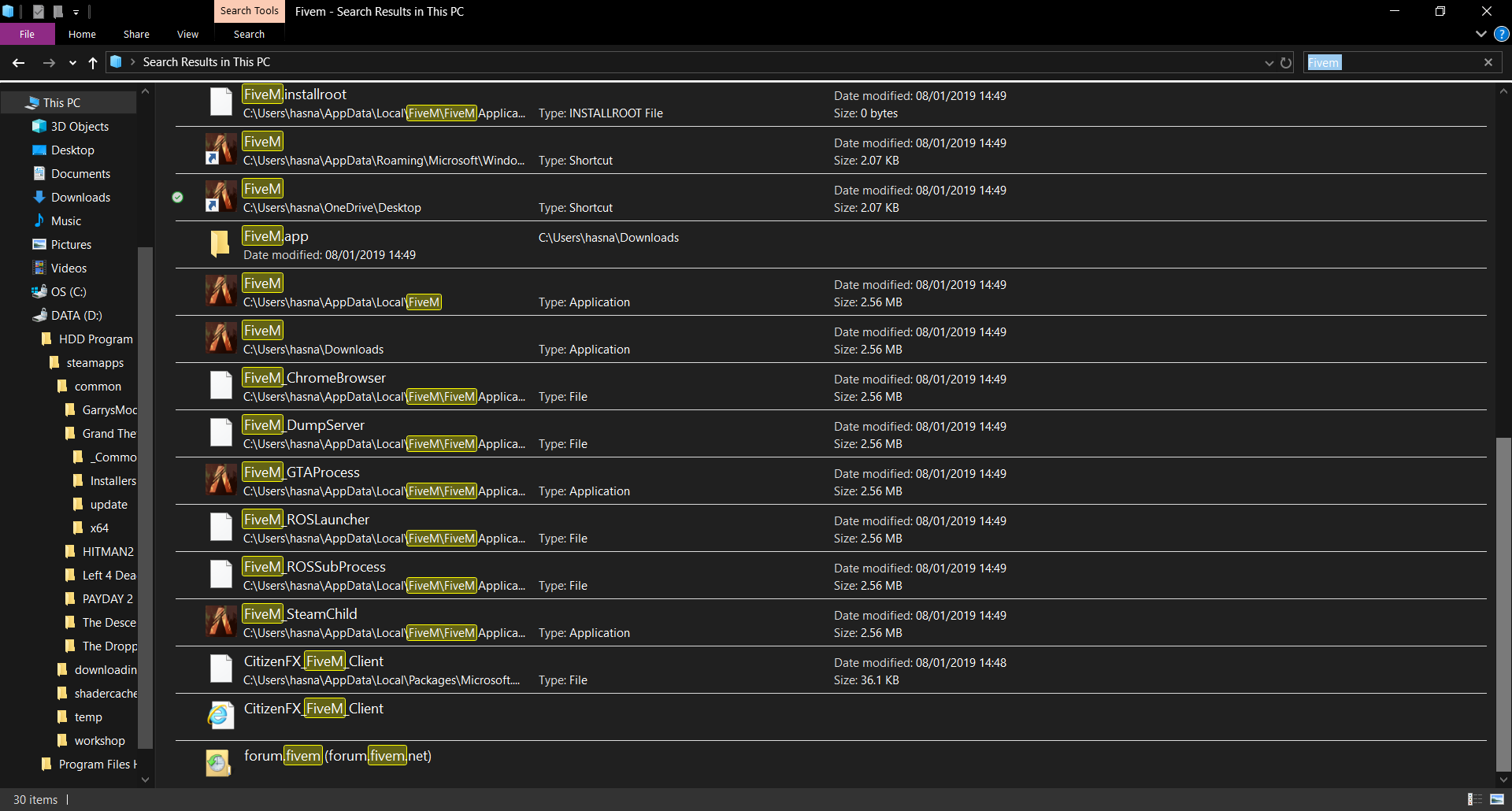Switch to large thumbnails view in status bar
Image resolution: width=1512 pixels, height=811 pixels.
1497,799
